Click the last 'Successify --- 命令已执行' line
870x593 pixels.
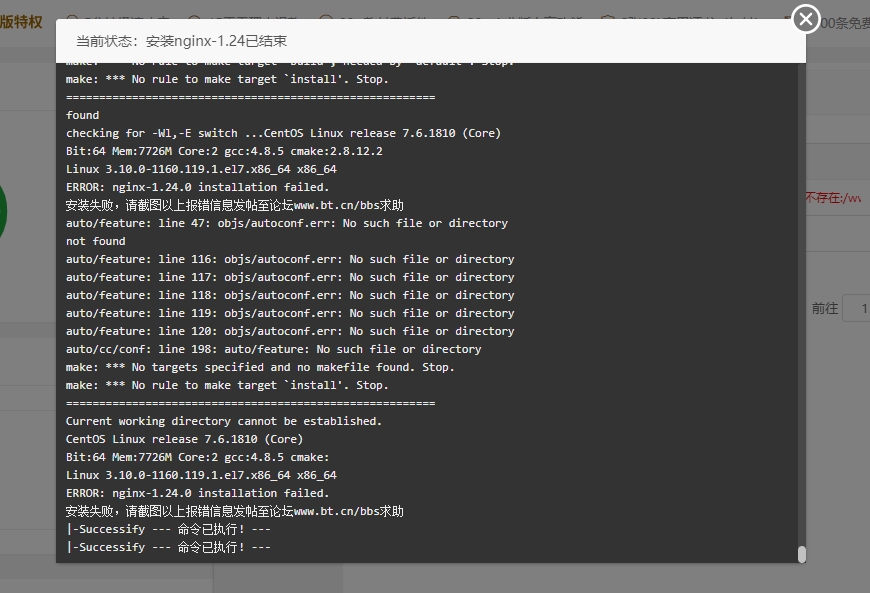click(168, 547)
